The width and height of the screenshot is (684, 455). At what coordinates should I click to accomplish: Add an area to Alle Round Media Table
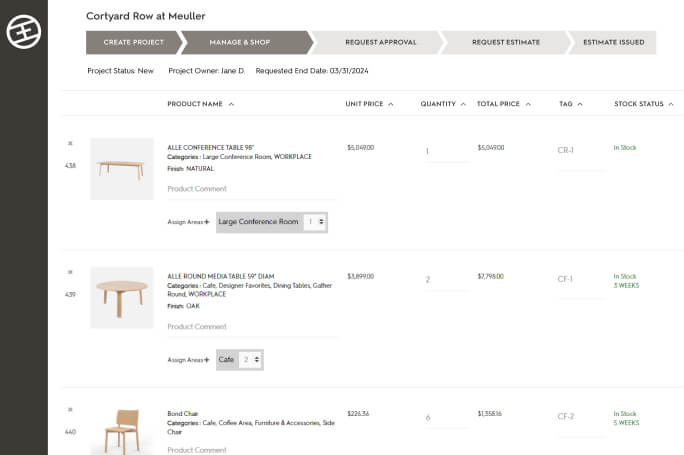[207, 359]
